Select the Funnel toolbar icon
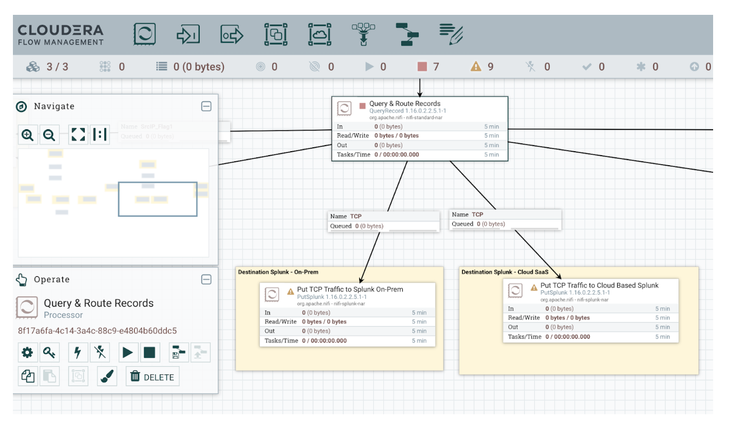 (x=363, y=34)
